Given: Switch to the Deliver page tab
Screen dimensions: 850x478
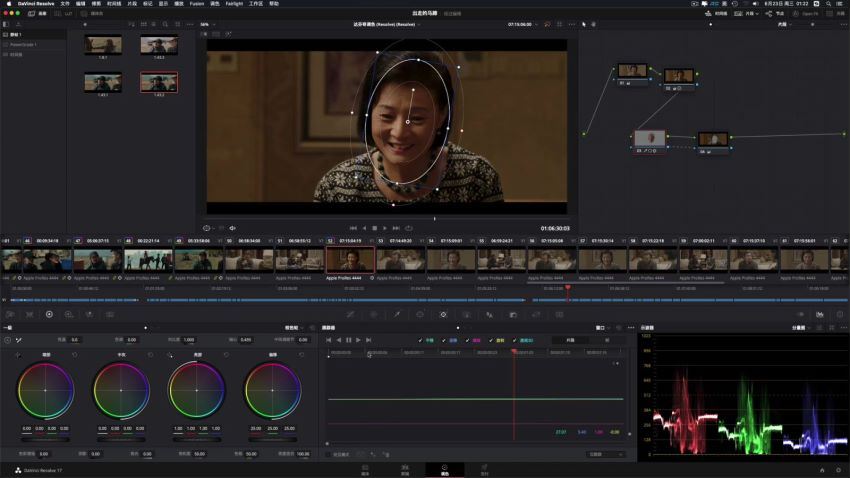Looking at the screenshot, I should [485, 470].
